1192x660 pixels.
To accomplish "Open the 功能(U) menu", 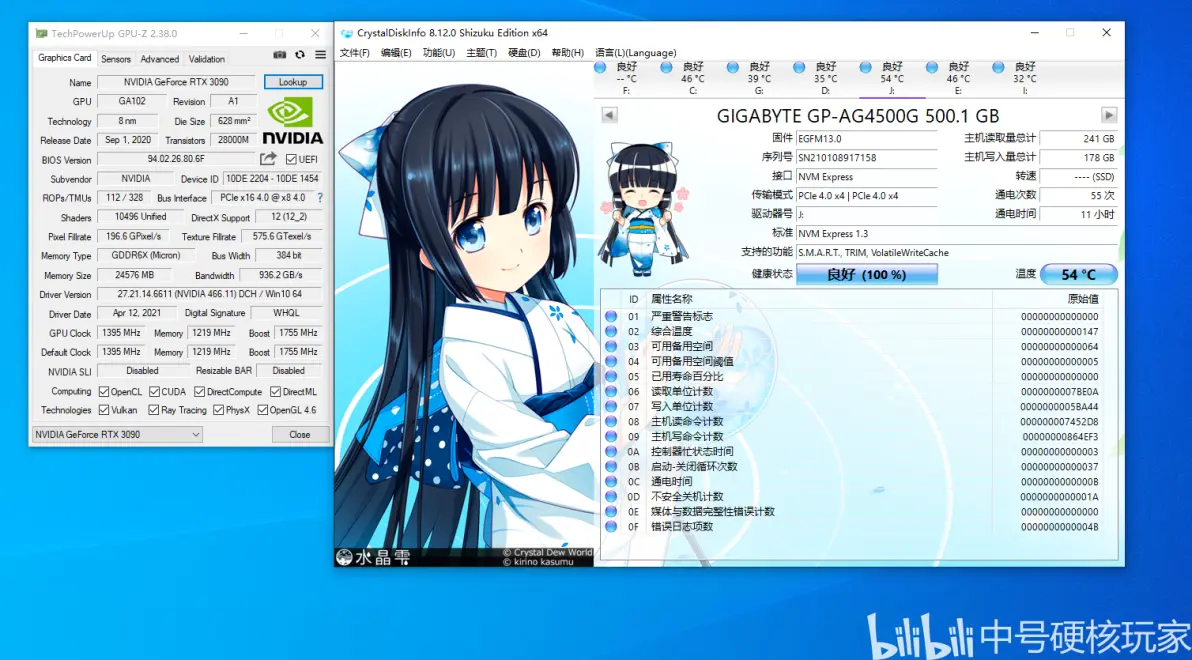I will tap(439, 52).
